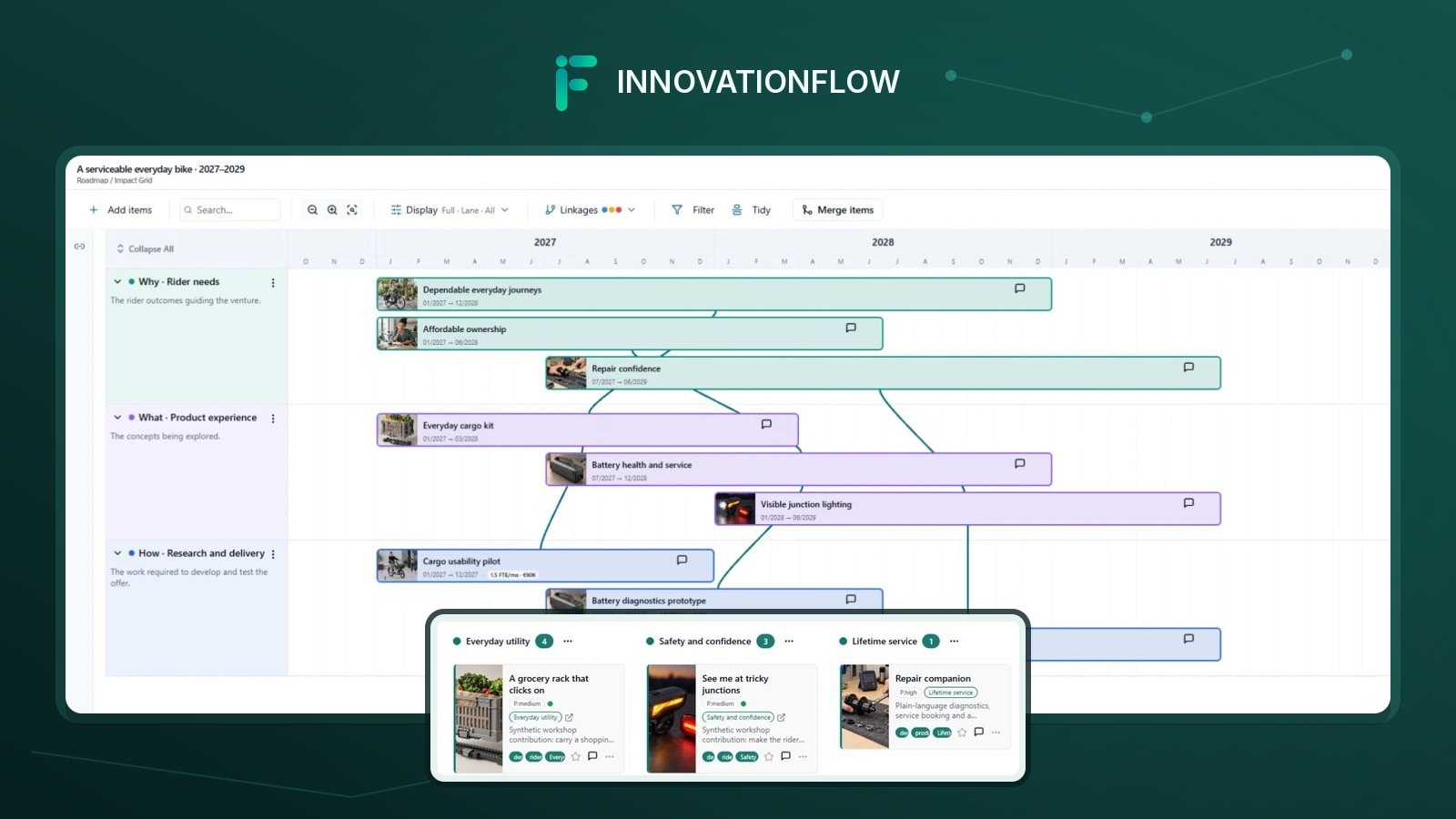Viewport: 1456px width, 819px height.
Task: Open comments on Dependable everyday journeys bar
Action: pyautogui.click(x=1019, y=288)
